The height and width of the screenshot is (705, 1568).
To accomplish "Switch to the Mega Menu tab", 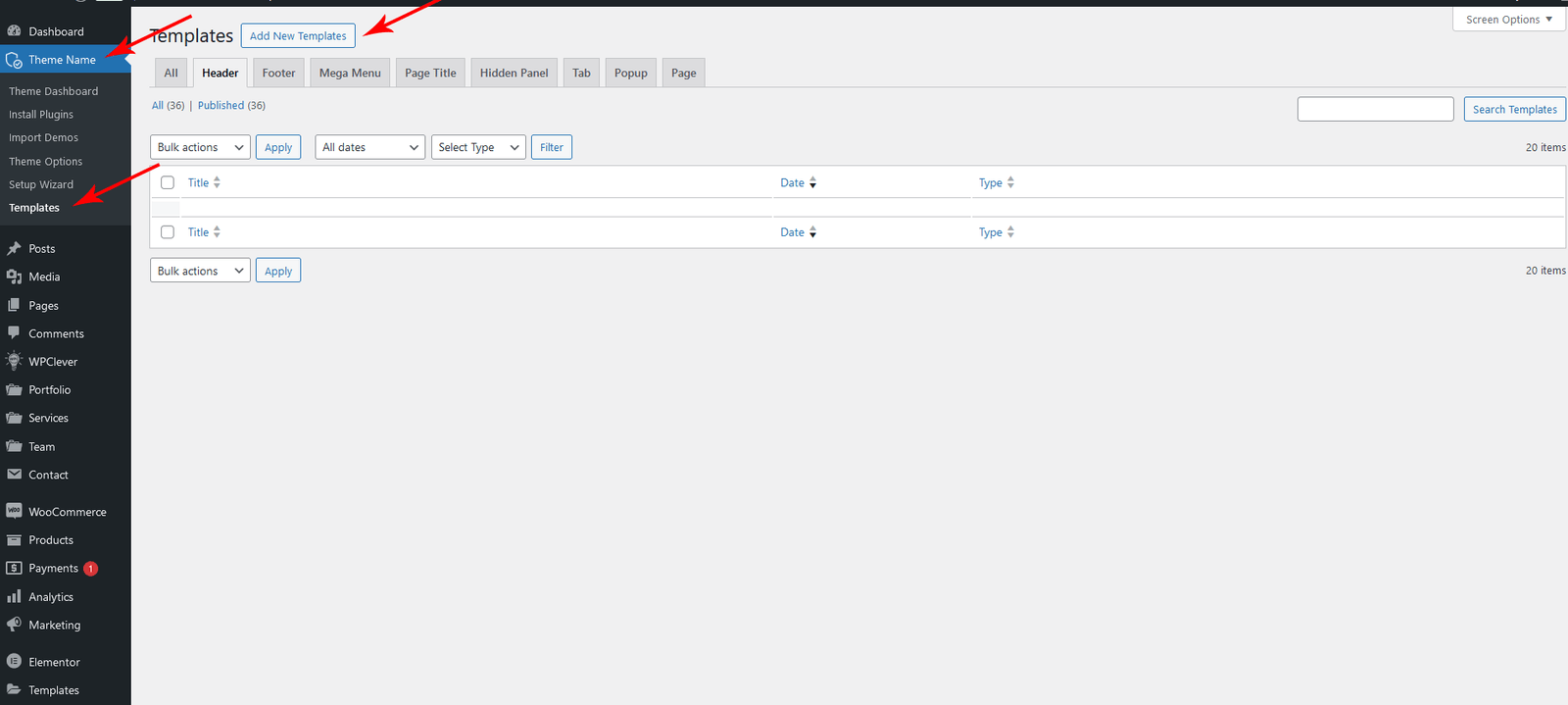I will [350, 73].
